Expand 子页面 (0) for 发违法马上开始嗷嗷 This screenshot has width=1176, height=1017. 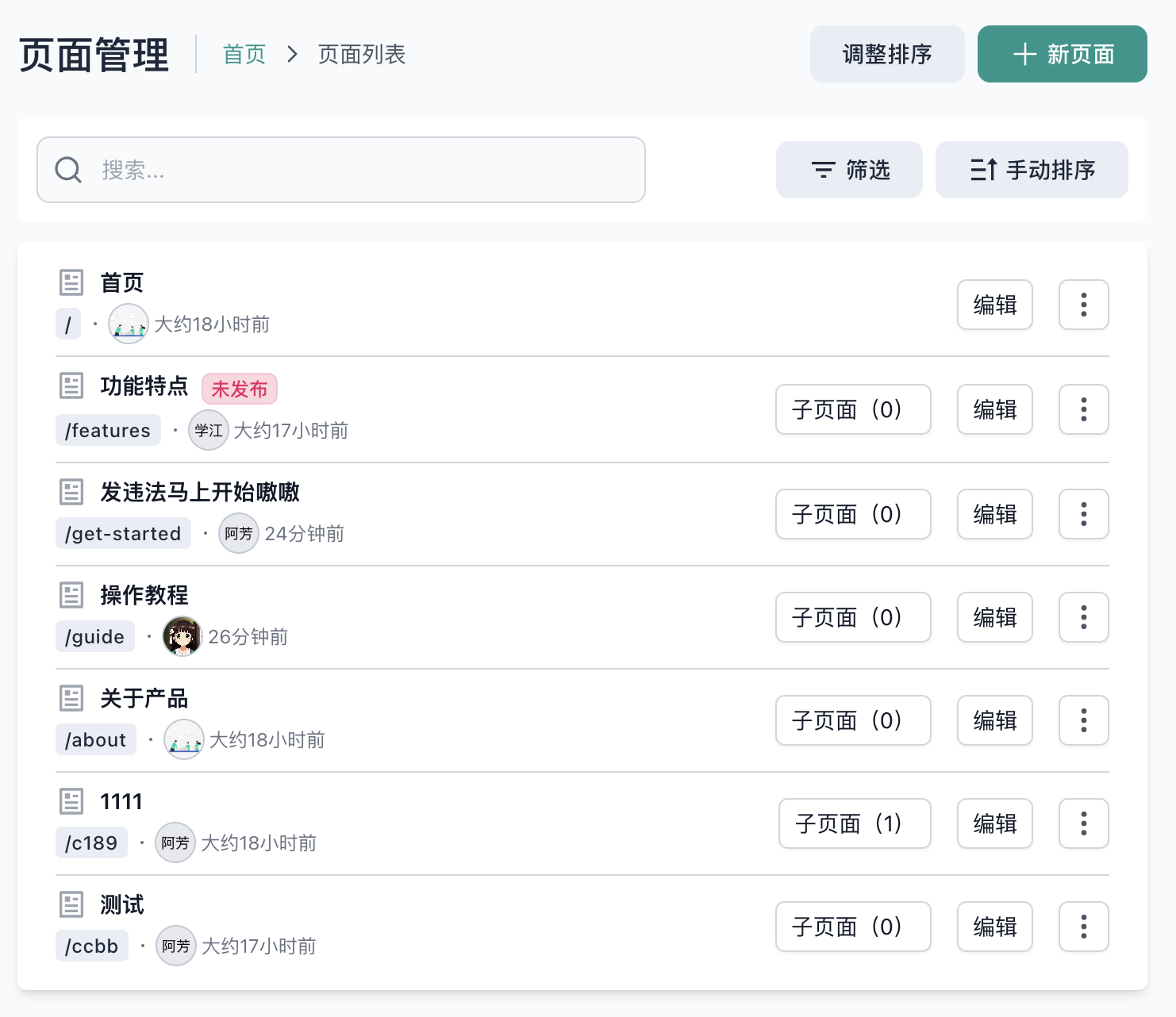point(853,514)
